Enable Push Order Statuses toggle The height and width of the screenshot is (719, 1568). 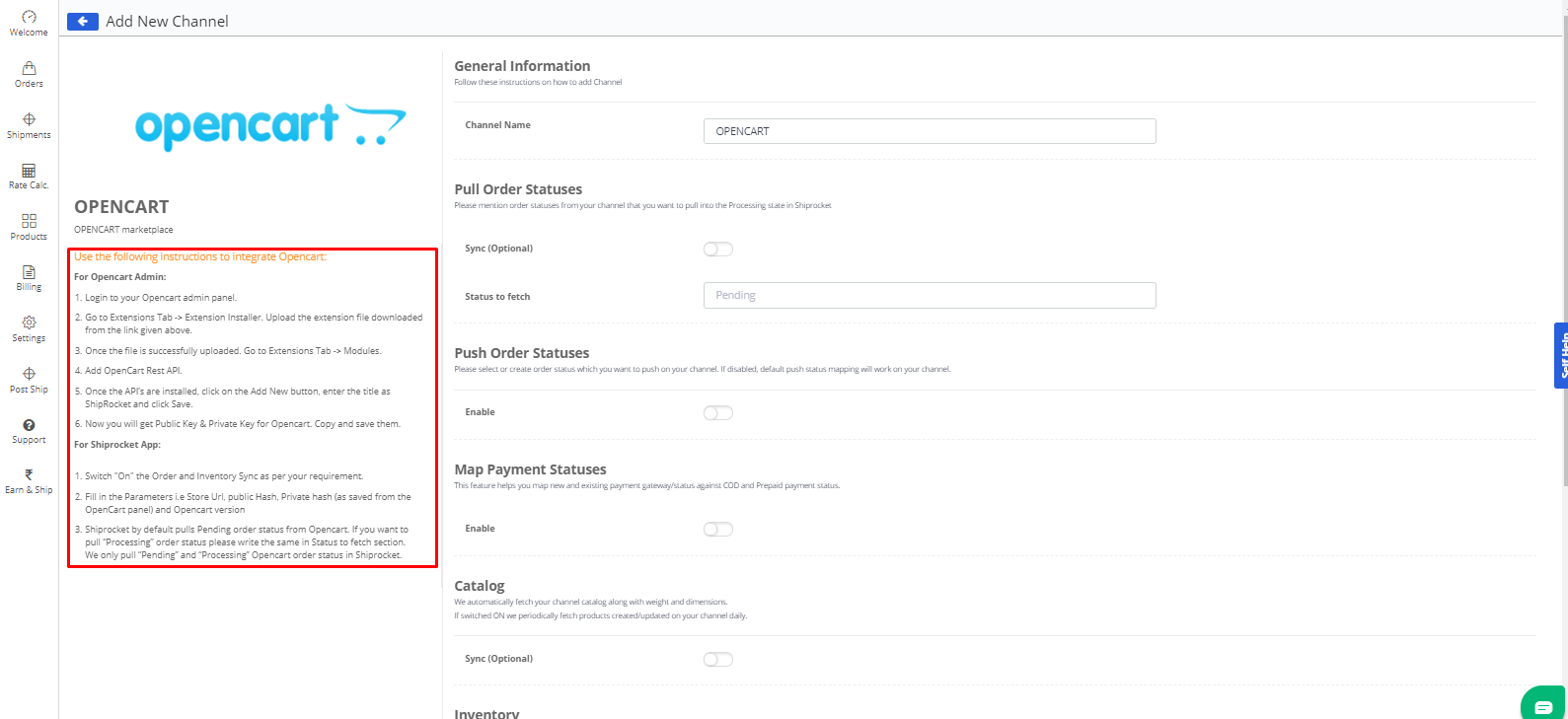point(718,412)
